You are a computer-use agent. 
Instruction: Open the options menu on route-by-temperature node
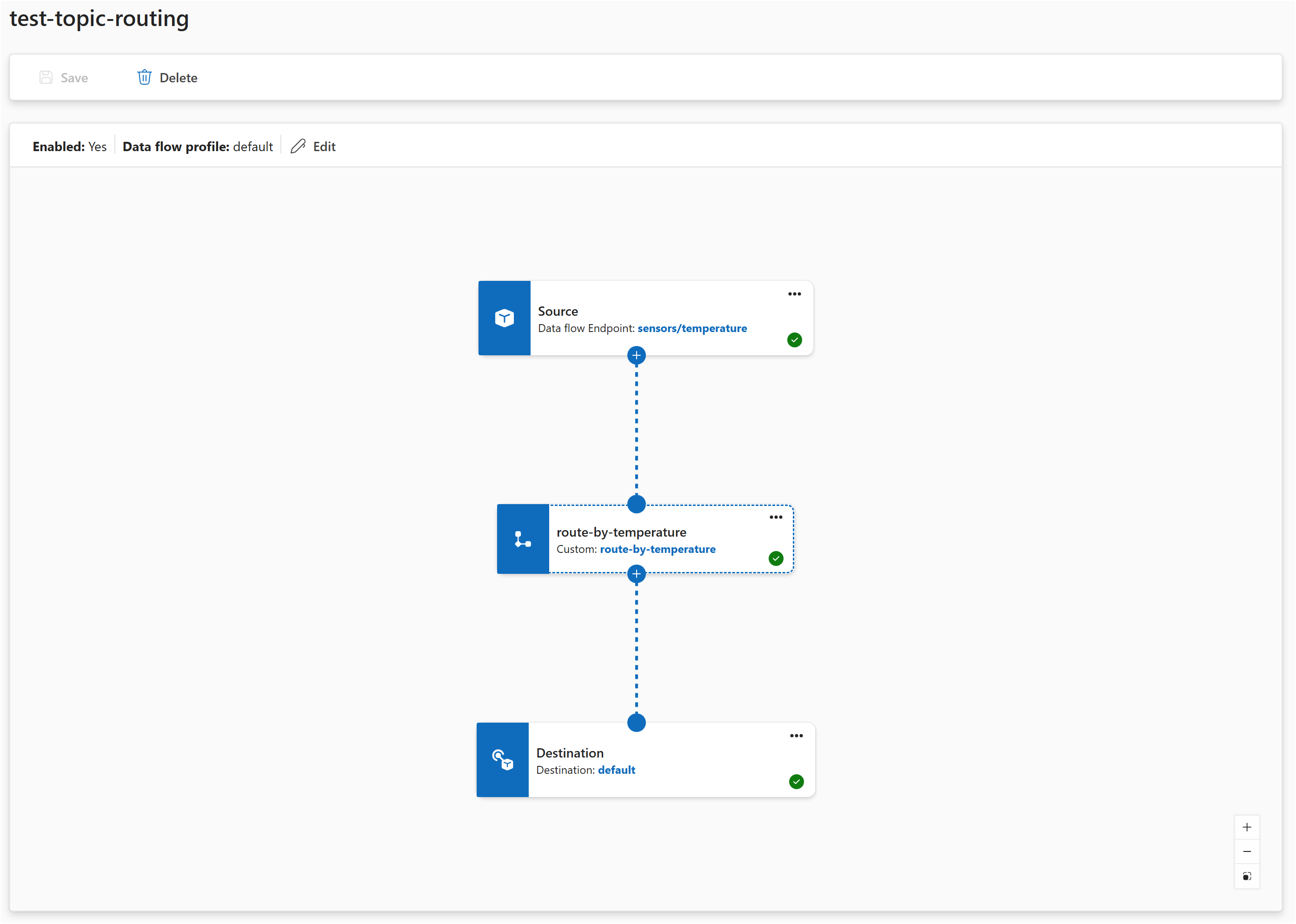776,517
